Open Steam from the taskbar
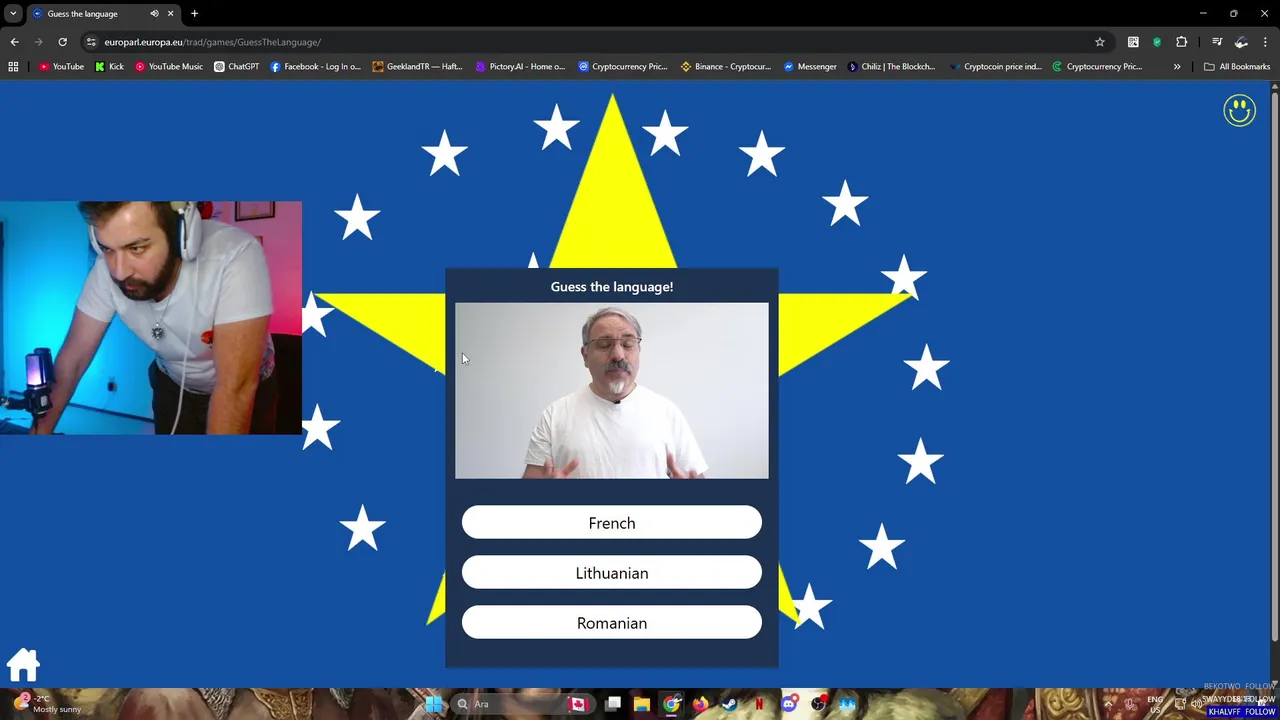 [x=730, y=704]
